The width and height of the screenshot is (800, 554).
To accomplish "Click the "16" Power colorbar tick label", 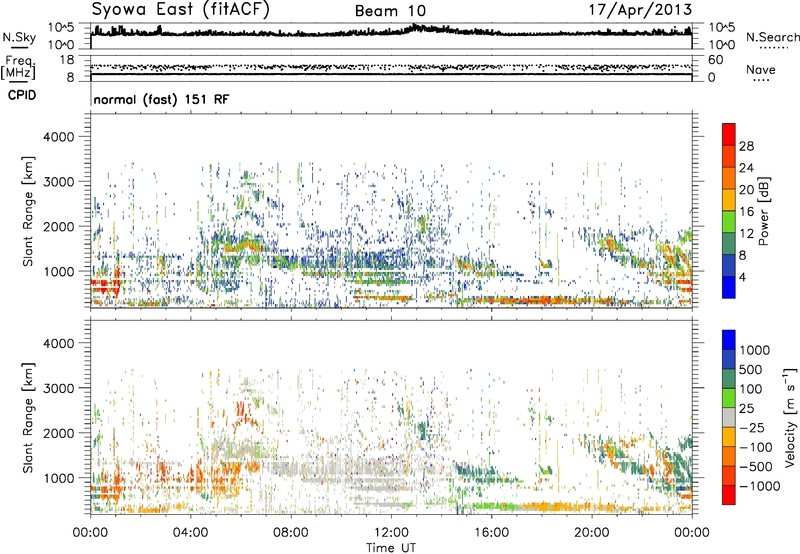I will pyautogui.click(x=746, y=212).
